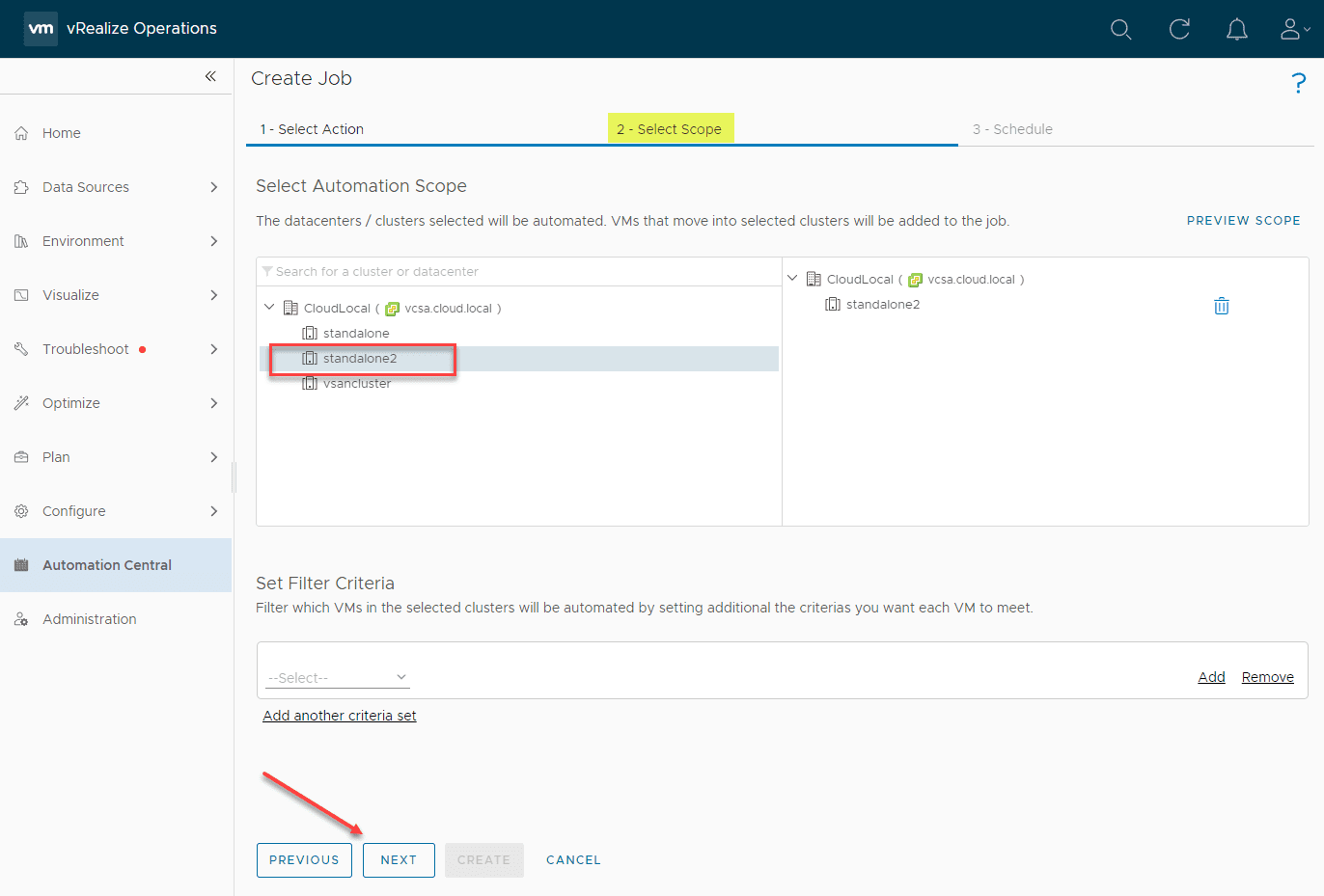Expand the Data Sources submenu arrow
The height and width of the screenshot is (896, 1324).
pyautogui.click(x=214, y=187)
